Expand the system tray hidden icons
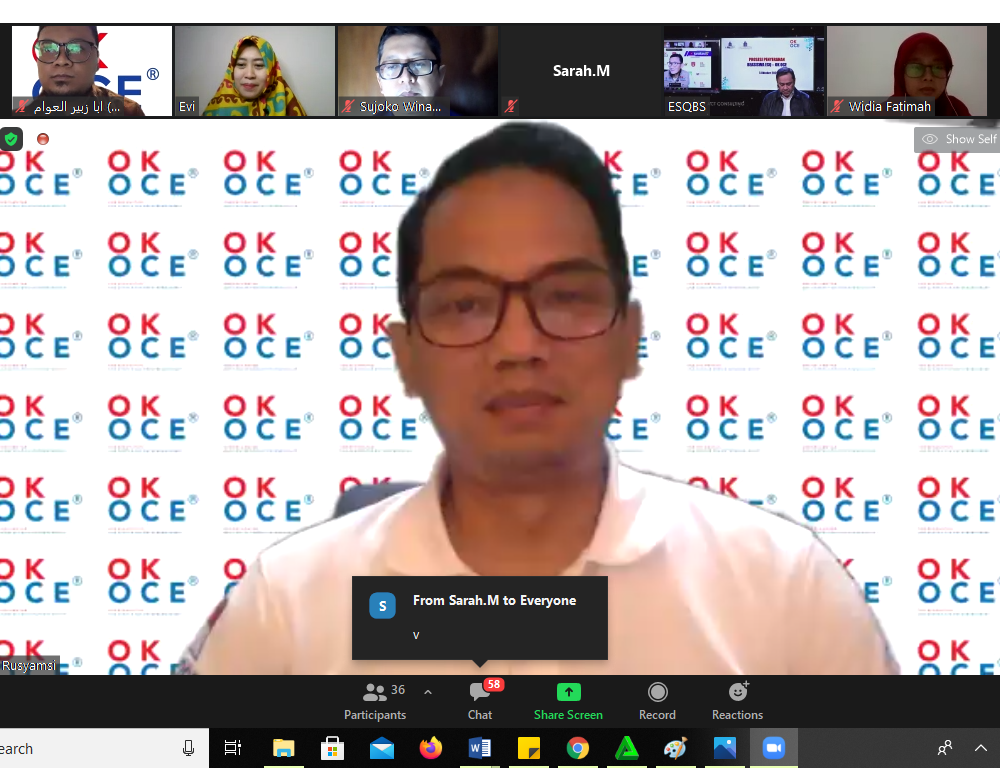The height and width of the screenshot is (768, 1000). click(x=982, y=748)
